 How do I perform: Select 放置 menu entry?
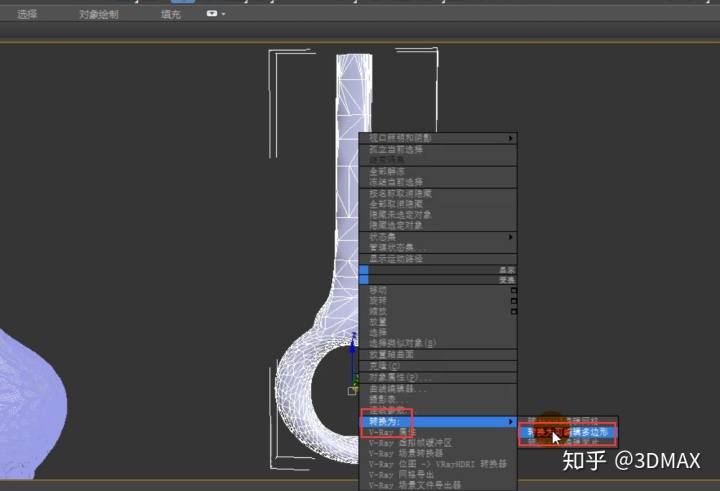[x=438, y=322]
